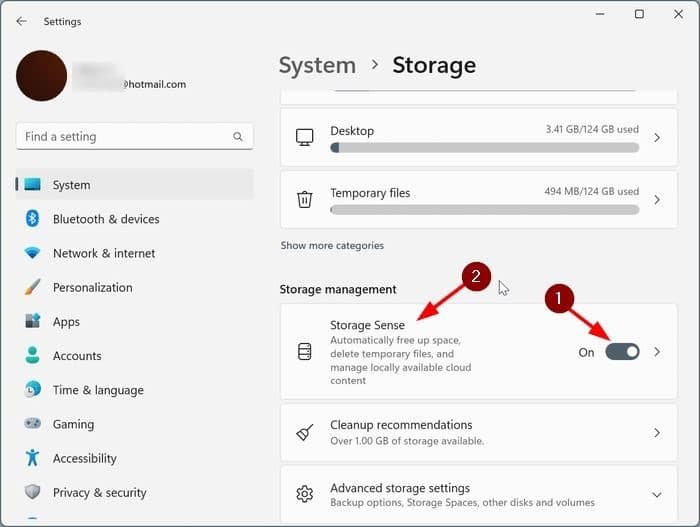Viewport: 700px width, 527px height.
Task: Click the search magnifier icon
Action: coord(238,137)
